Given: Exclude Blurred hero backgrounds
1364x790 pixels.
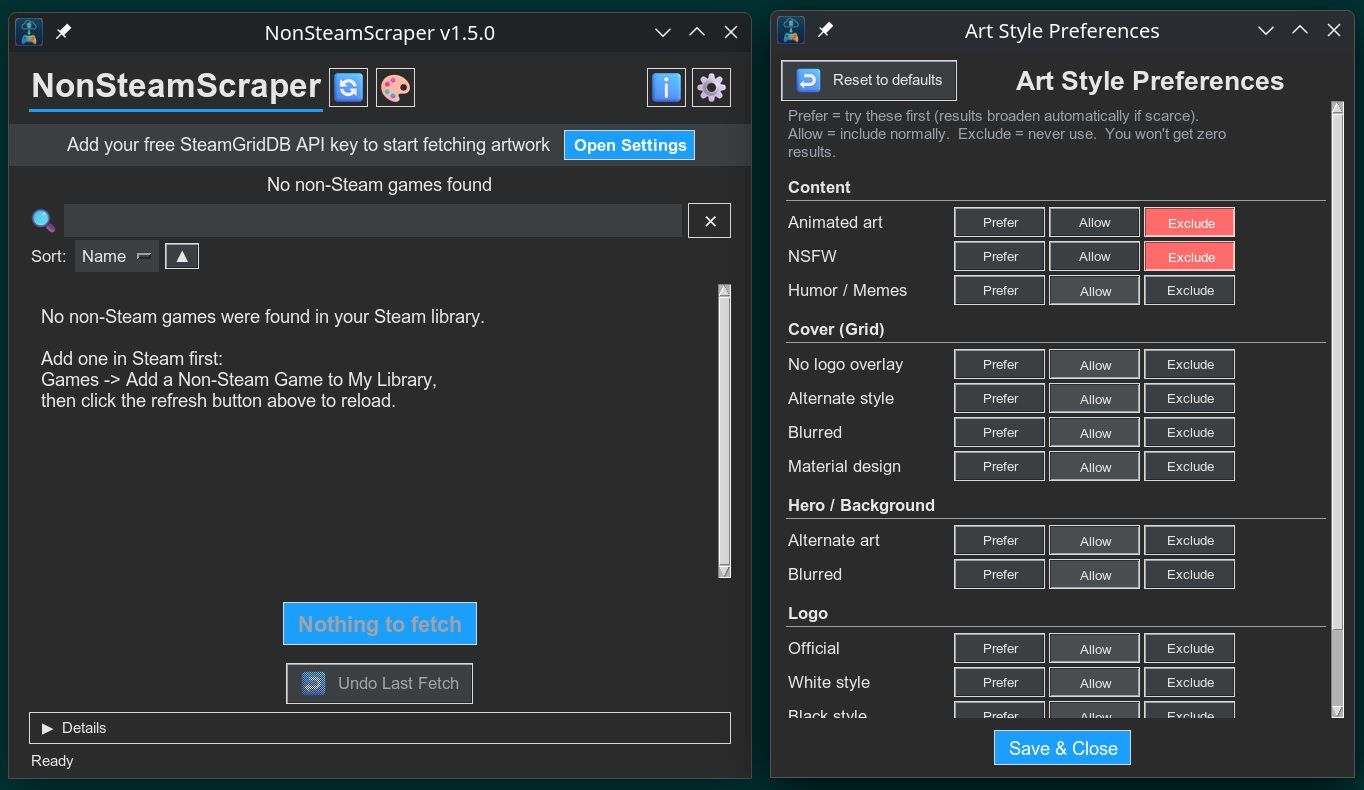Looking at the screenshot, I should (x=1190, y=574).
